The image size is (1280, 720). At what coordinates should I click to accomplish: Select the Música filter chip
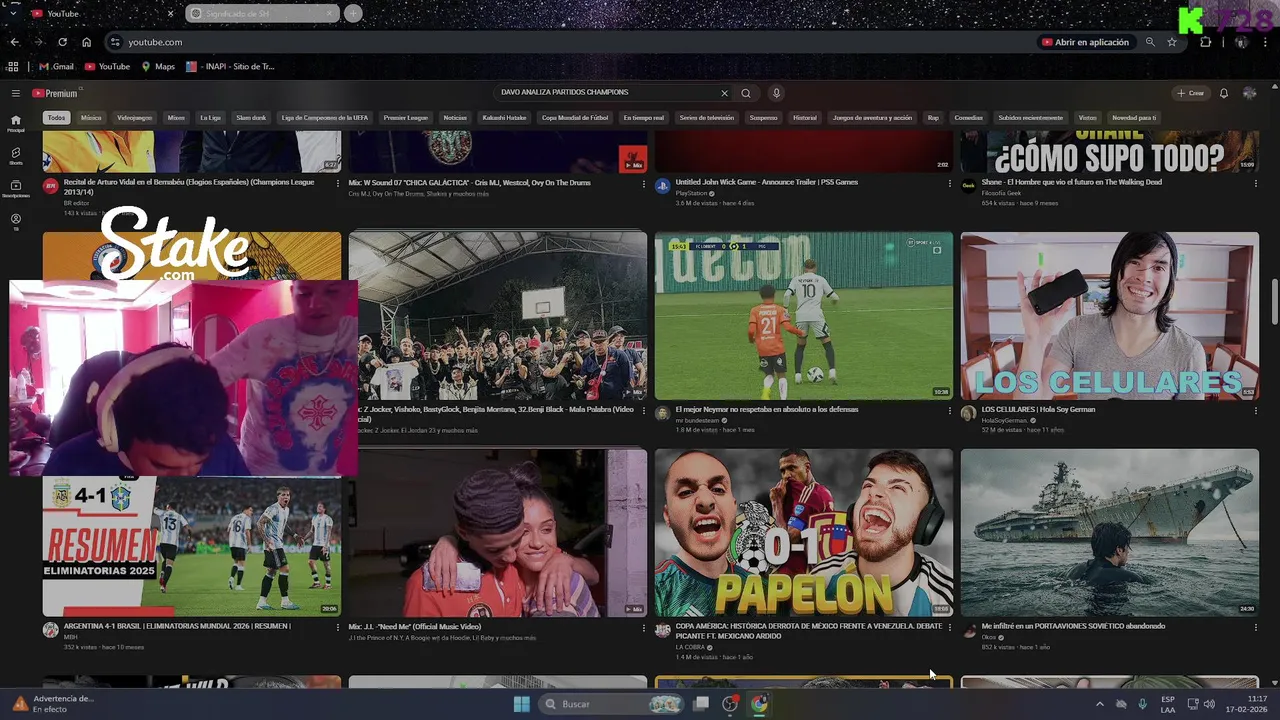[x=91, y=118]
